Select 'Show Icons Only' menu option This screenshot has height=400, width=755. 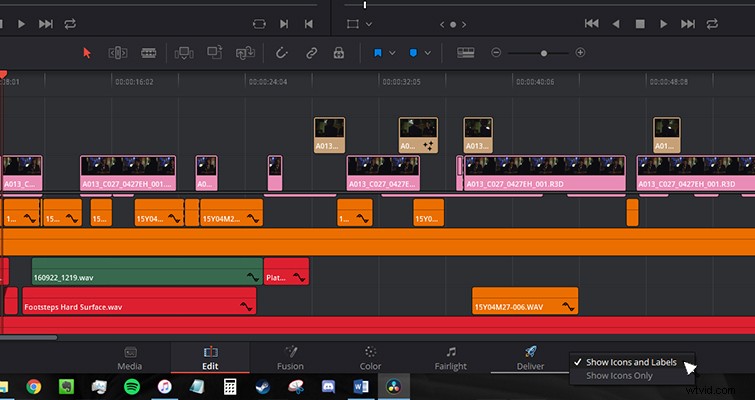pyautogui.click(x=619, y=376)
